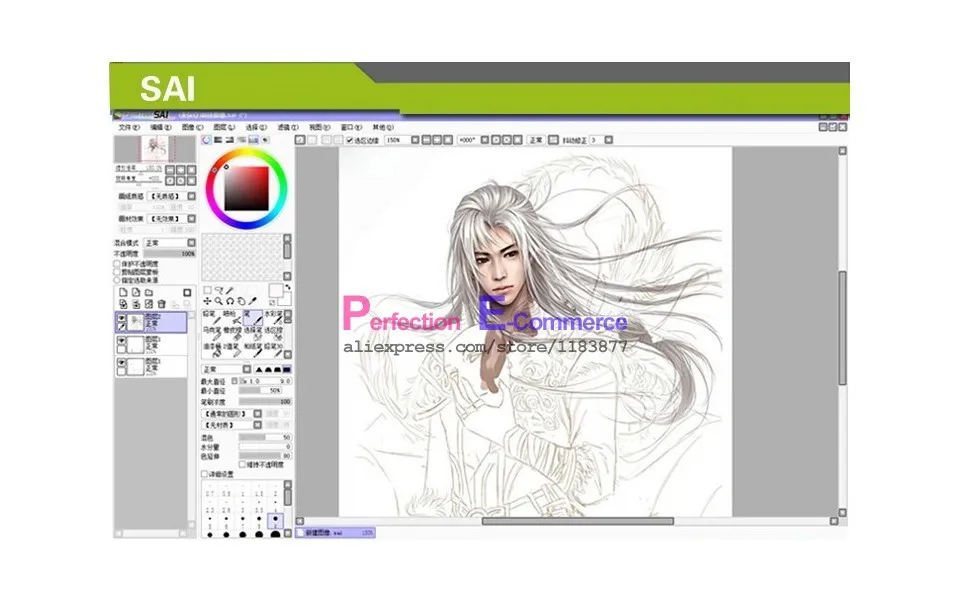Viewport: 960px width, 600px height.
Task: Open the 其他 (Others) menu
Action: [383, 127]
